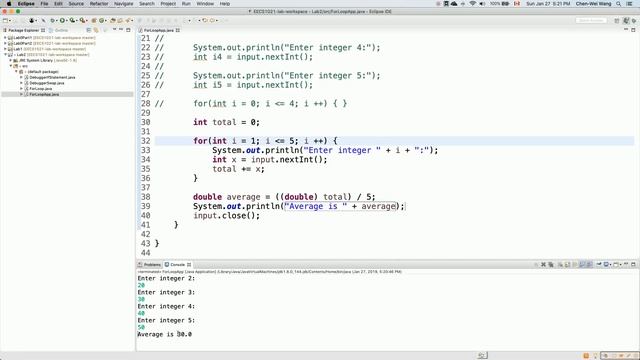640x360 pixels.
Task: Select the Java perspective icon
Action: pyautogui.click(x=626, y=20)
